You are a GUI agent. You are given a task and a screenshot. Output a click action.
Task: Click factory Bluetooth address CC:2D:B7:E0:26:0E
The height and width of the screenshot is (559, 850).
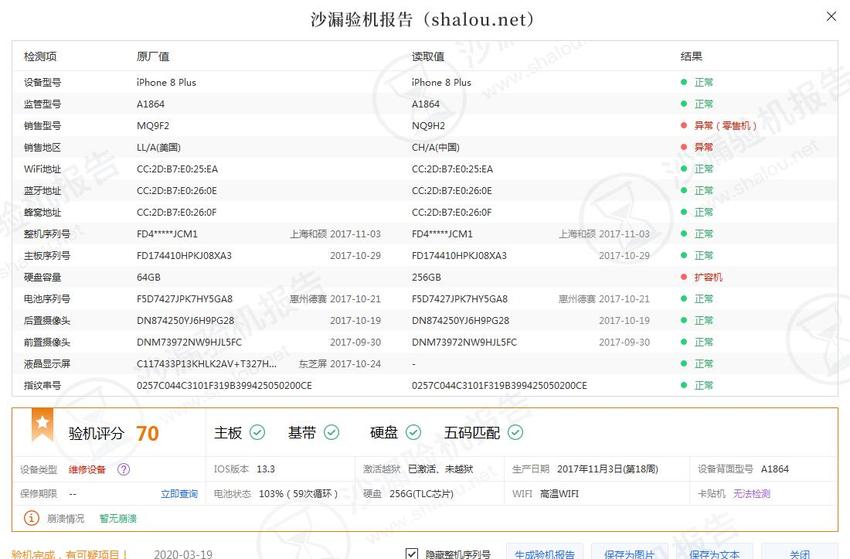point(177,190)
